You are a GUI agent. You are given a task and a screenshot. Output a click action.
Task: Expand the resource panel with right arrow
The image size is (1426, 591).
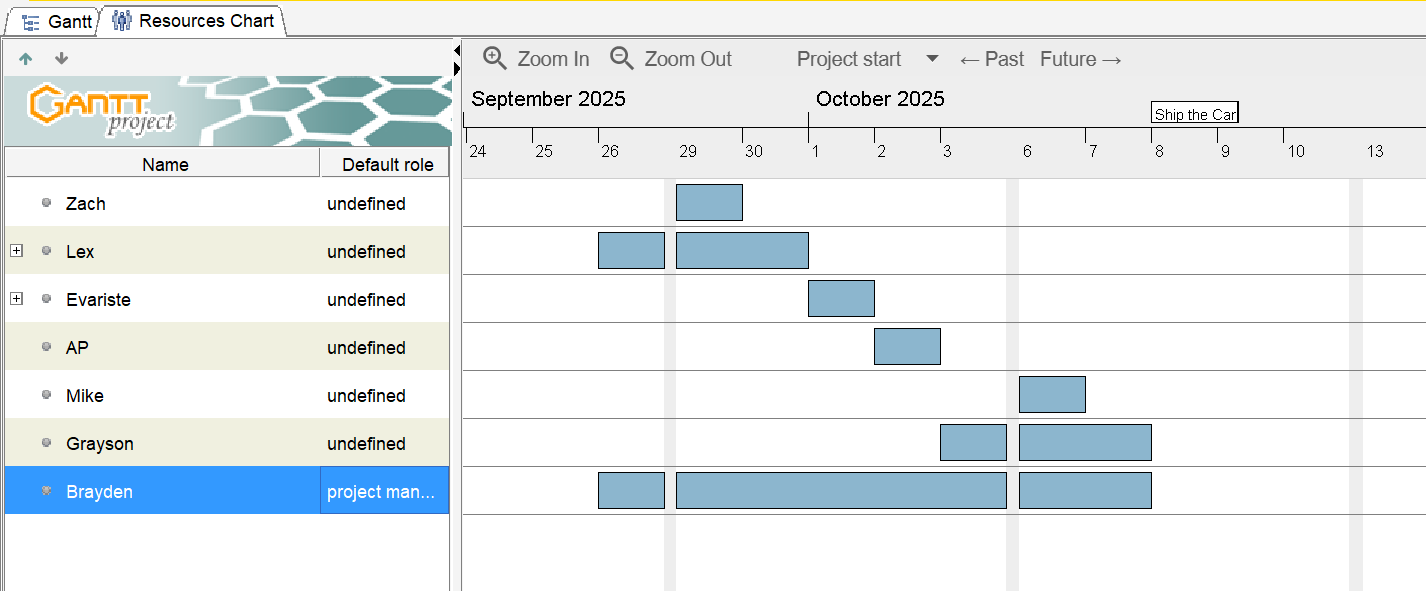(457, 68)
